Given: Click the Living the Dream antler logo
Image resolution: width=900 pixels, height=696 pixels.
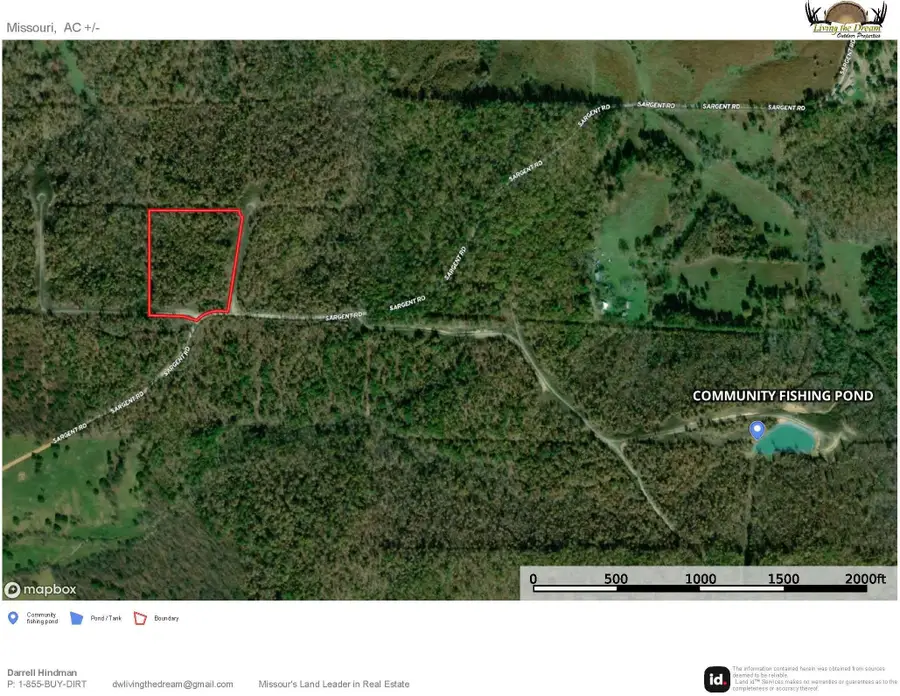Looking at the screenshot, I should point(845,20).
